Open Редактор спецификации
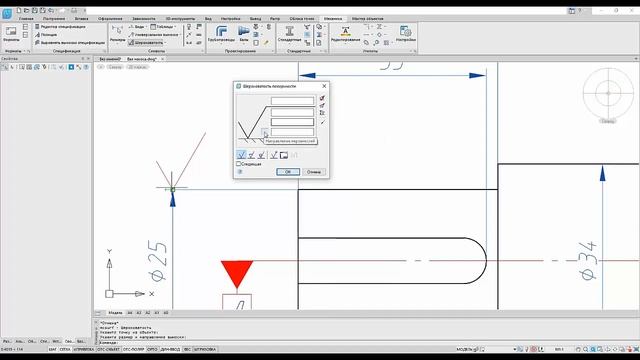640x360 pixels. point(60,27)
